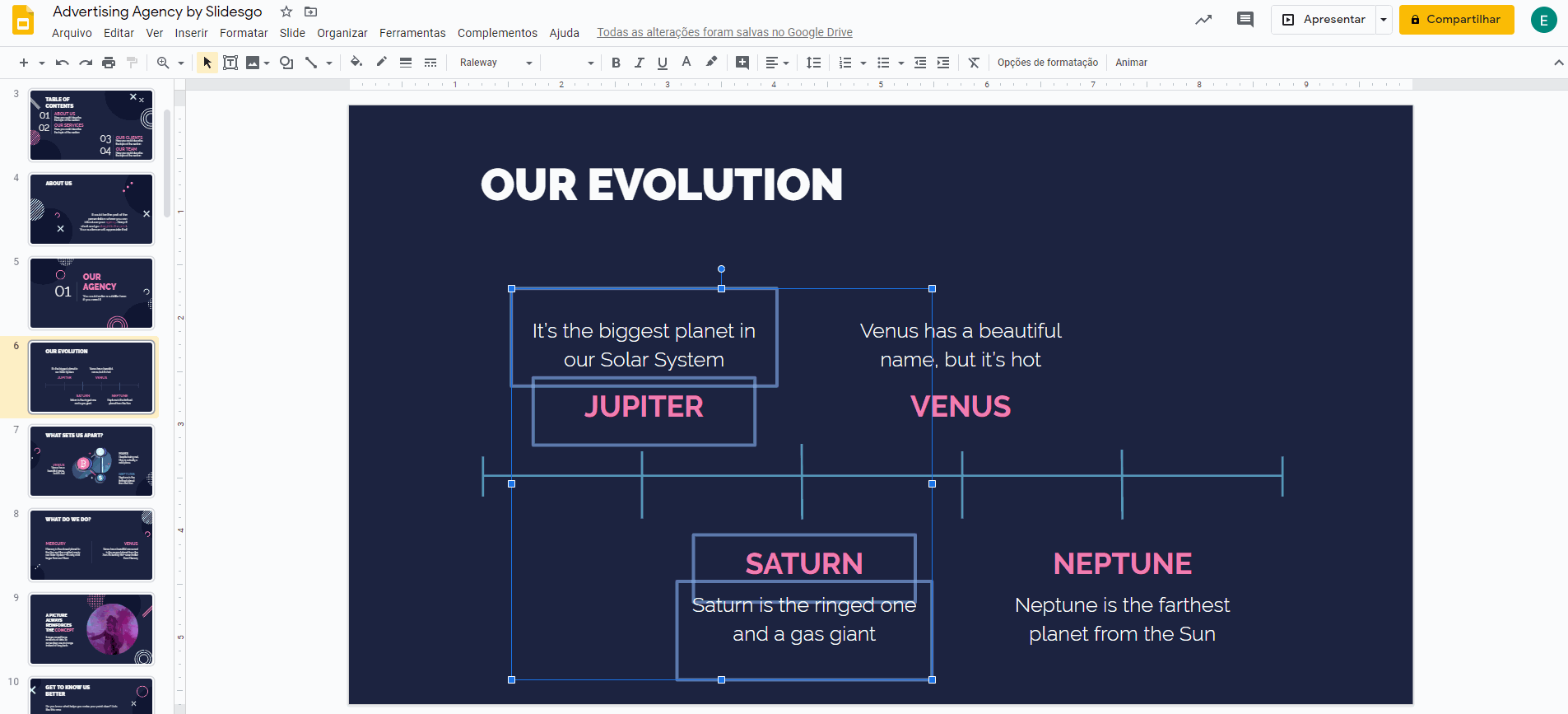The width and height of the screenshot is (1568, 714).
Task: Open the zoom level dropdown arrow
Action: click(181, 63)
